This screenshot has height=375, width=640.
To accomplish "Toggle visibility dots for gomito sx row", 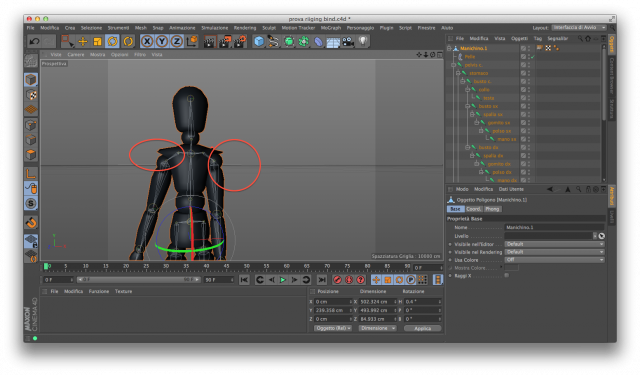I will click(529, 122).
